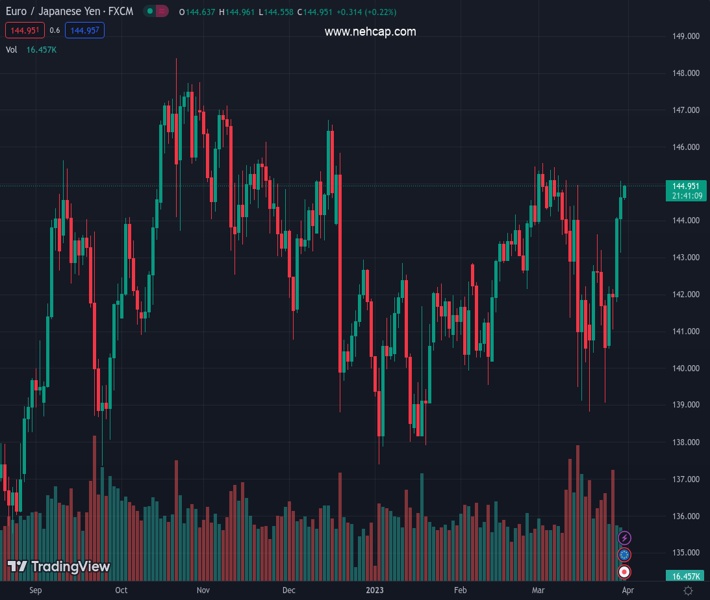Click the Oct label on the time axis
710x600 pixels.
121,591
